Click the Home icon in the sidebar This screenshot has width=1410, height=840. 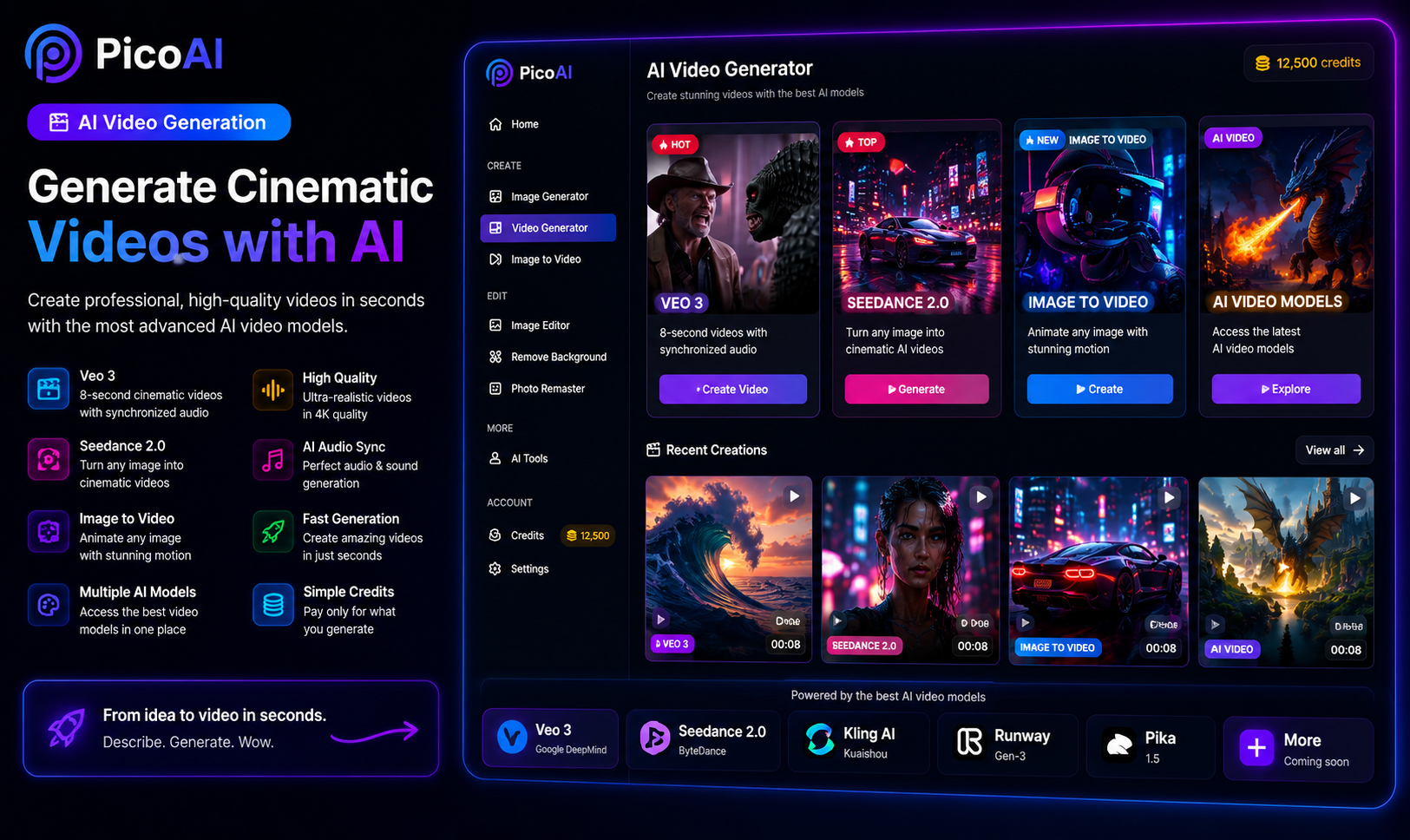coord(495,124)
